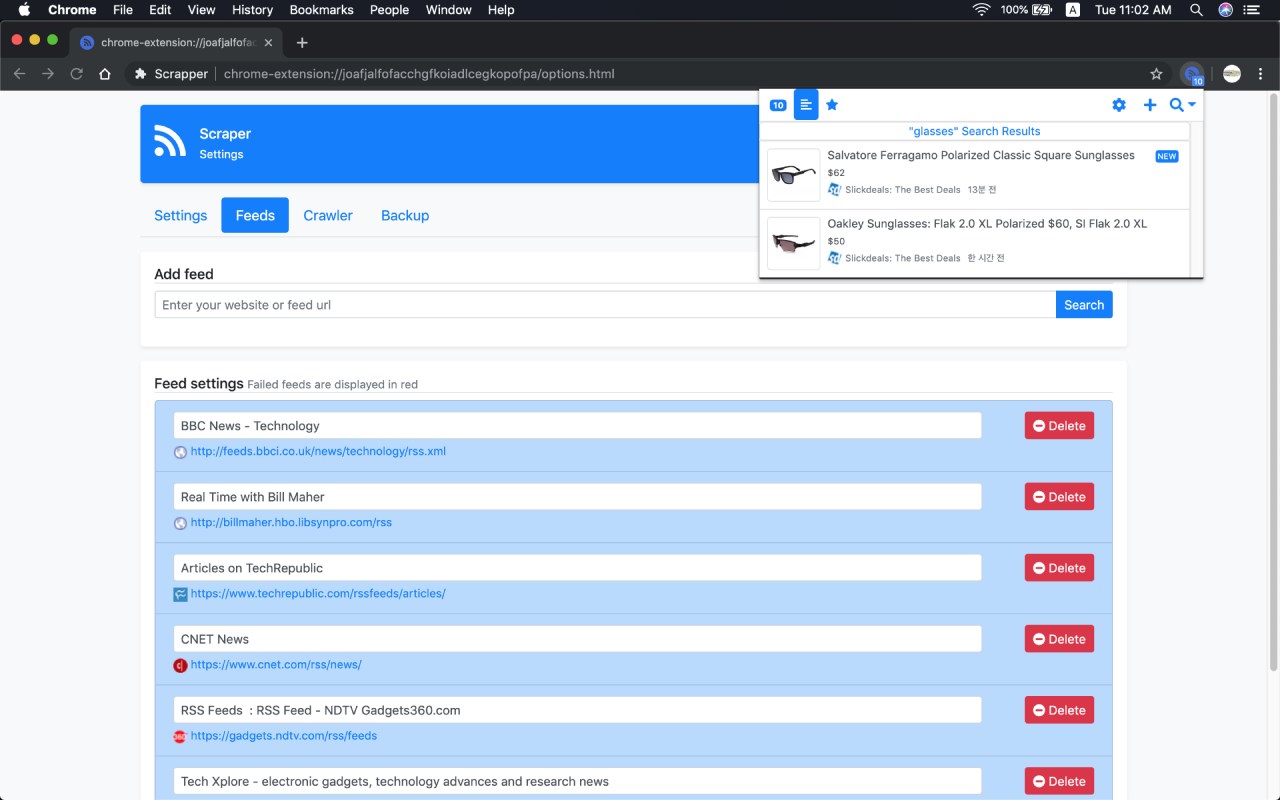Click the TechRepublic favicon
This screenshot has height=800, width=1280.
pyautogui.click(x=180, y=594)
